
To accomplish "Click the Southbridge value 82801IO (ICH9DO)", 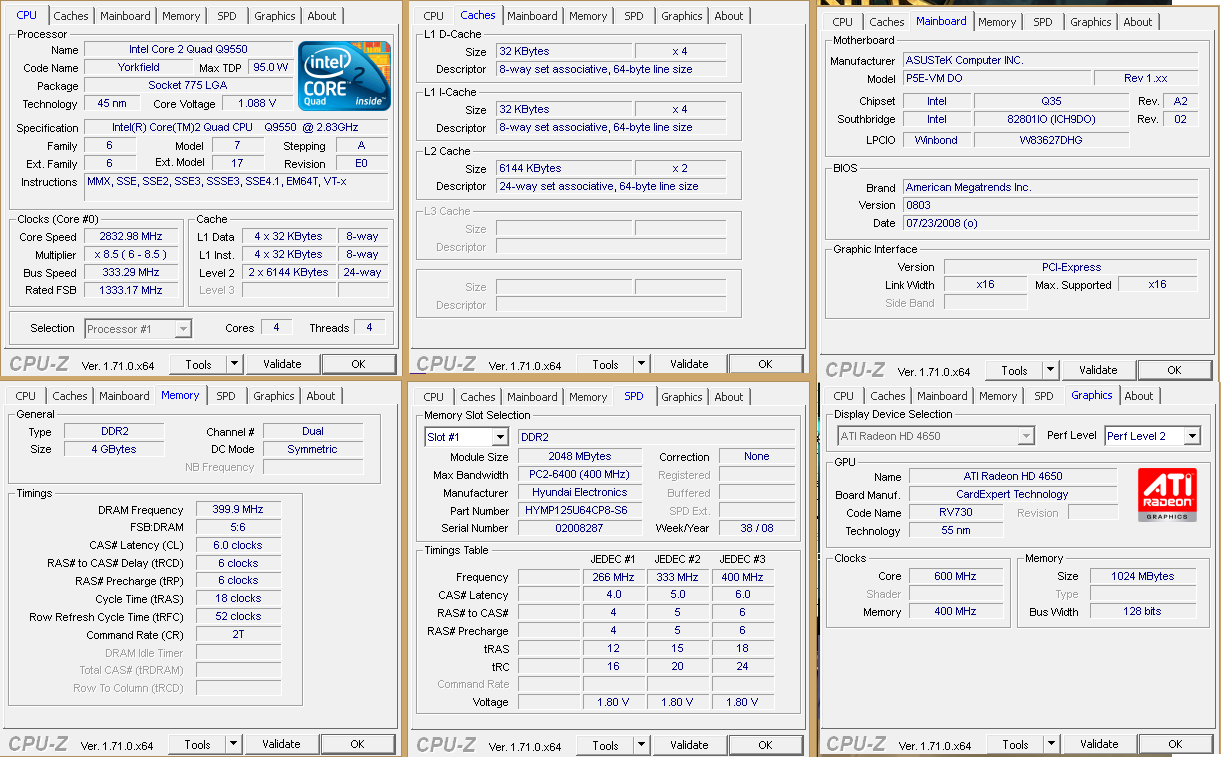I will tap(1051, 120).
